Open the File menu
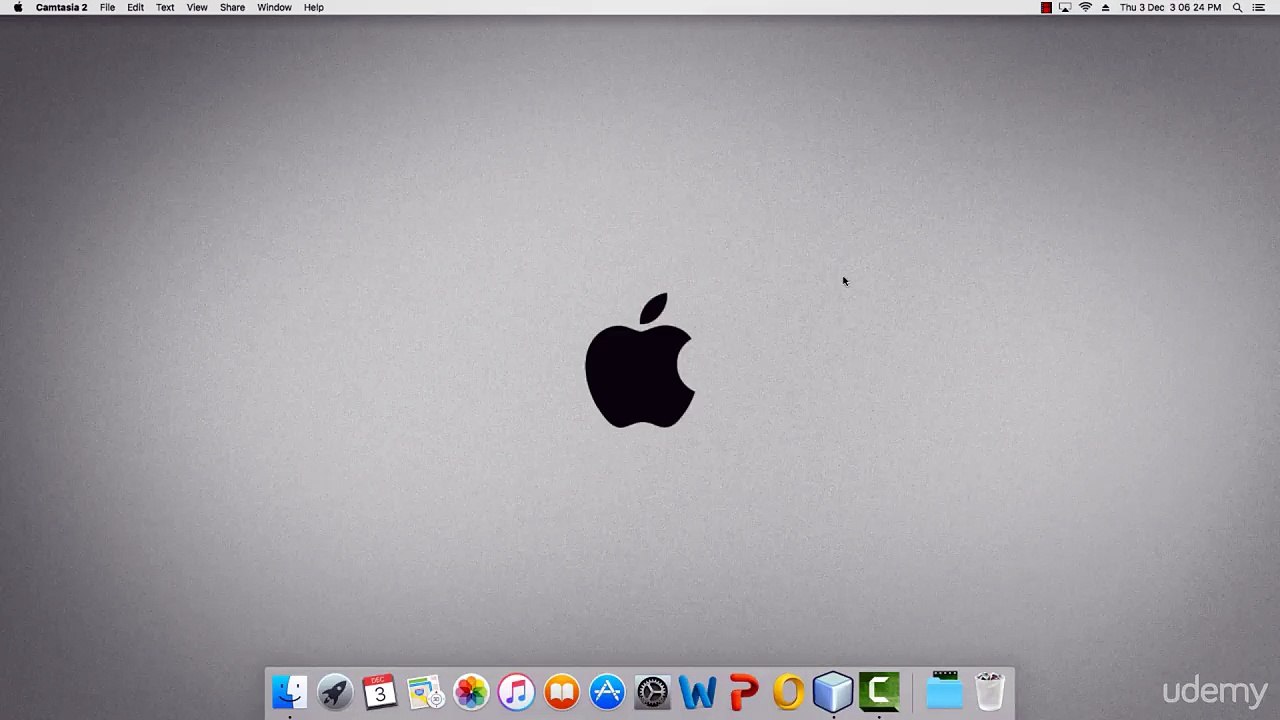The image size is (1280, 720). pyautogui.click(x=107, y=7)
